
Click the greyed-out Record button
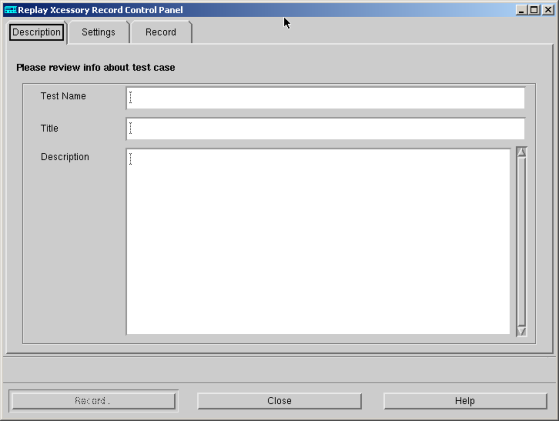tap(93, 401)
